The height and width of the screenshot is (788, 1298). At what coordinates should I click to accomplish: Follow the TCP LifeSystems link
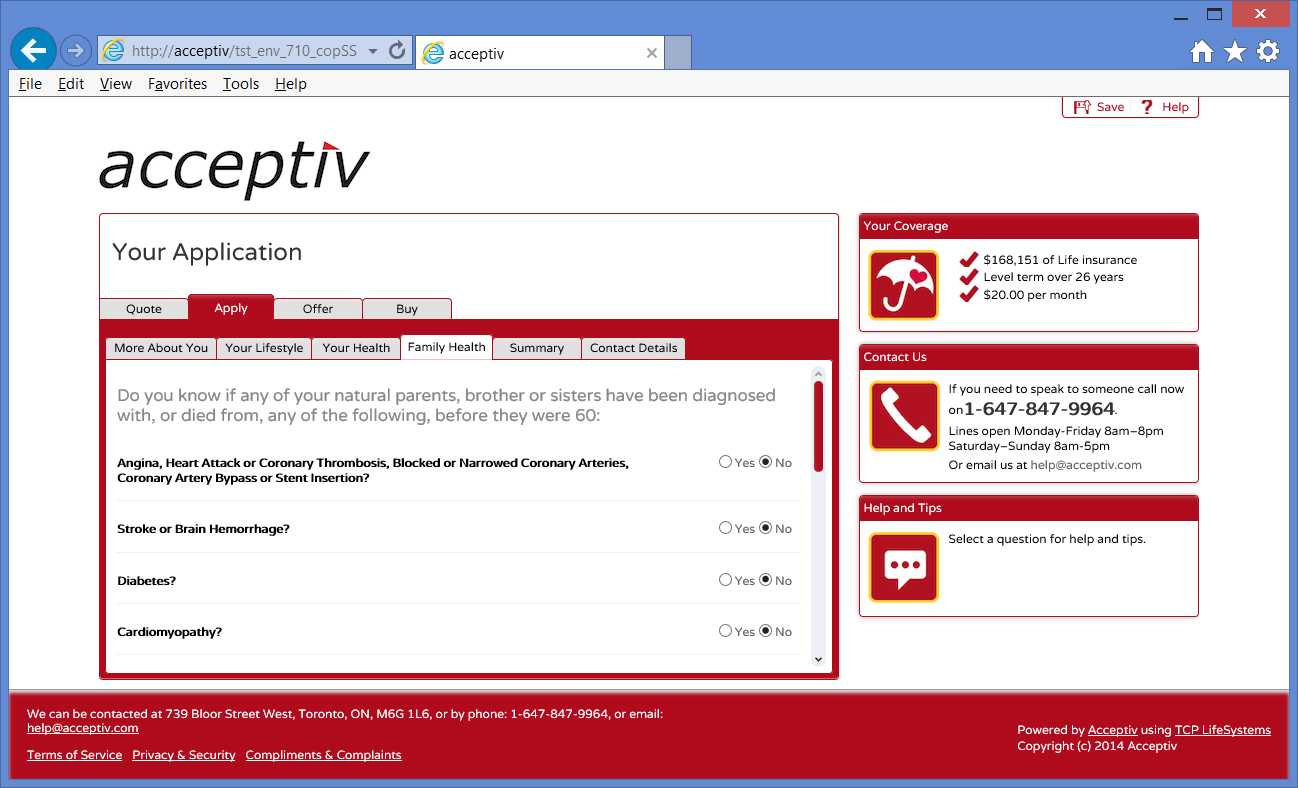tap(1223, 730)
